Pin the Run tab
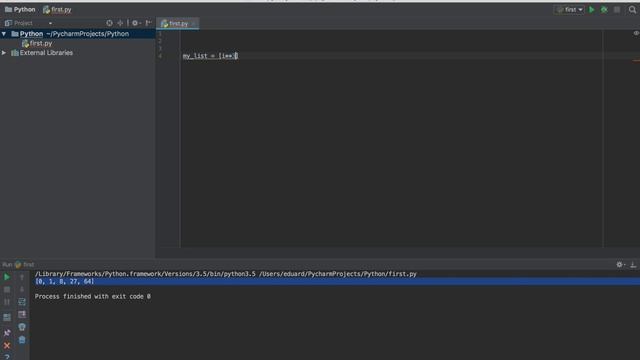Image resolution: width=640 pixels, height=360 pixels. coord(7,333)
